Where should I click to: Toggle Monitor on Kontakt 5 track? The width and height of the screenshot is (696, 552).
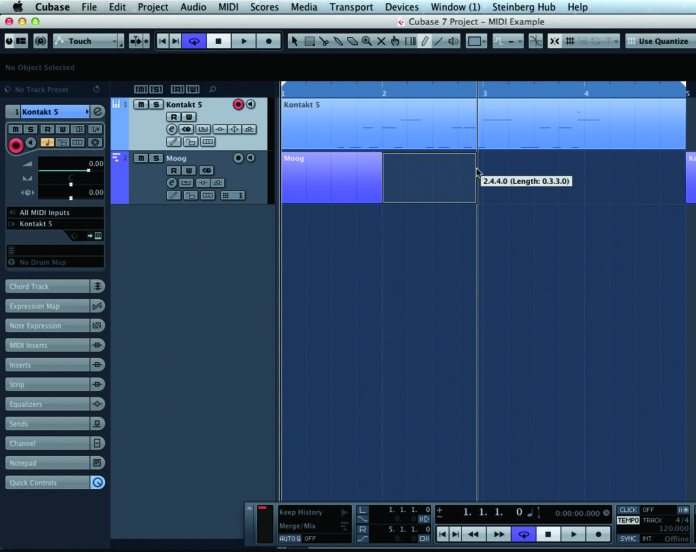pos(251,104)
